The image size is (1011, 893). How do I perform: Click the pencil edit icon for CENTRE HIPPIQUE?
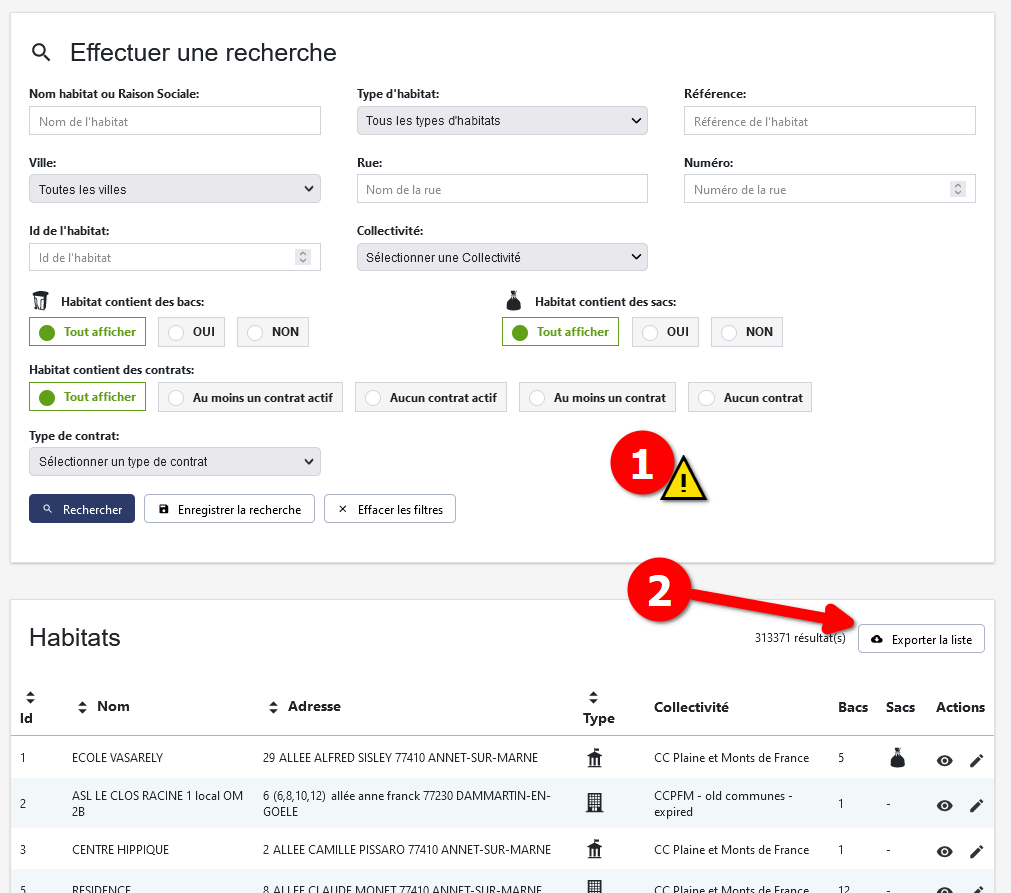coord(977,852)
